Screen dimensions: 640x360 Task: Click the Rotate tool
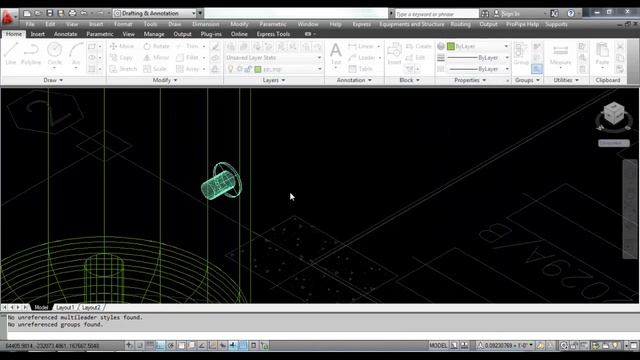(x=156, y=47)
